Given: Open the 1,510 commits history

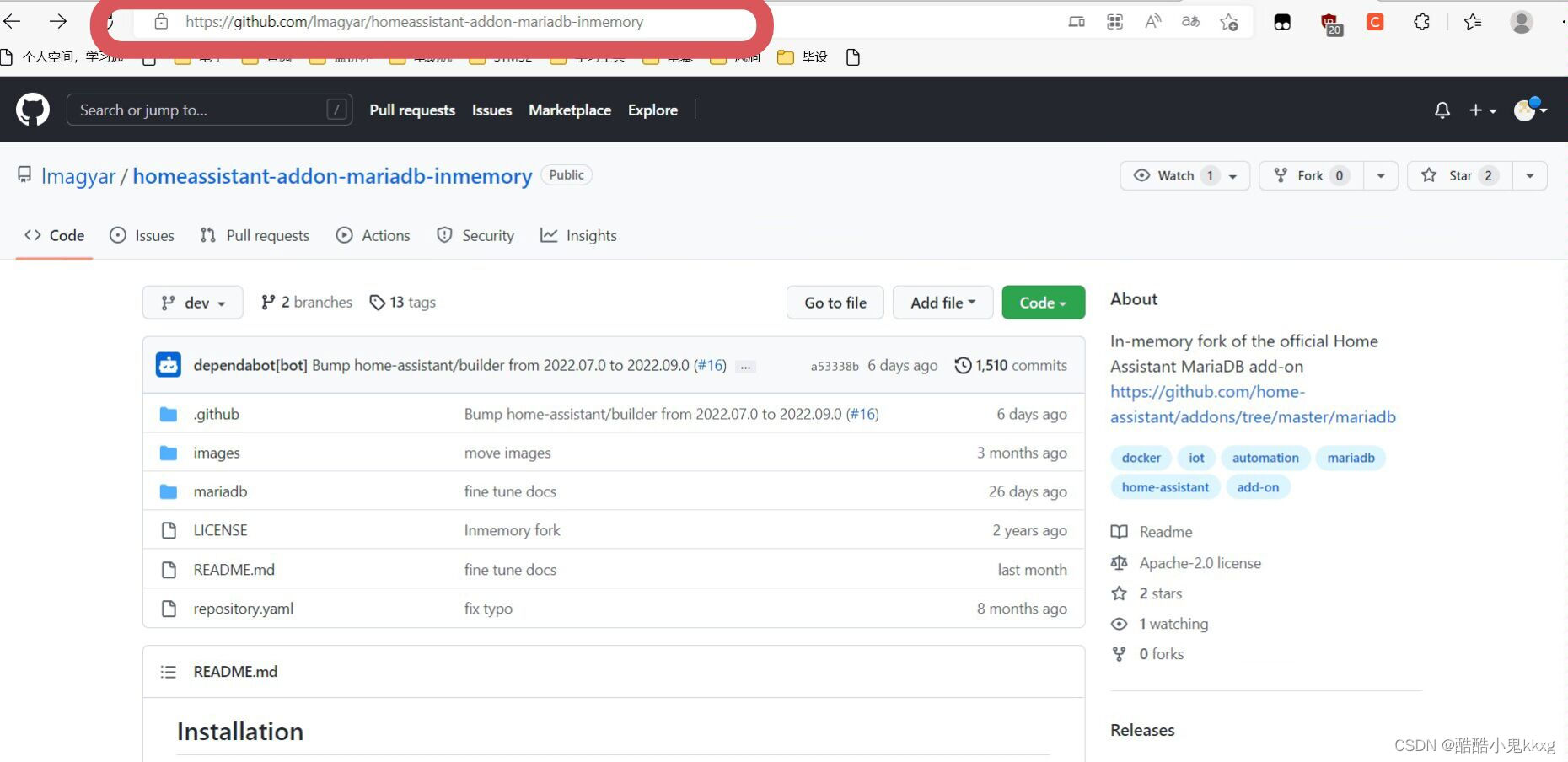Looking at the screenshot, I should tap(1011, 365).
